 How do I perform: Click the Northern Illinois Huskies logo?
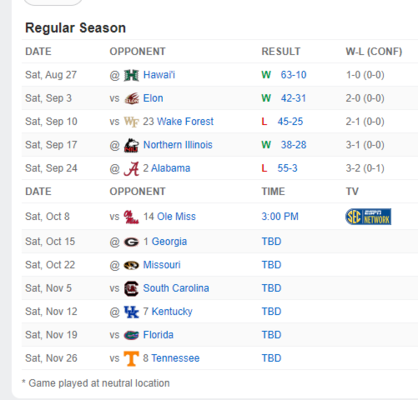click(131, 145)
